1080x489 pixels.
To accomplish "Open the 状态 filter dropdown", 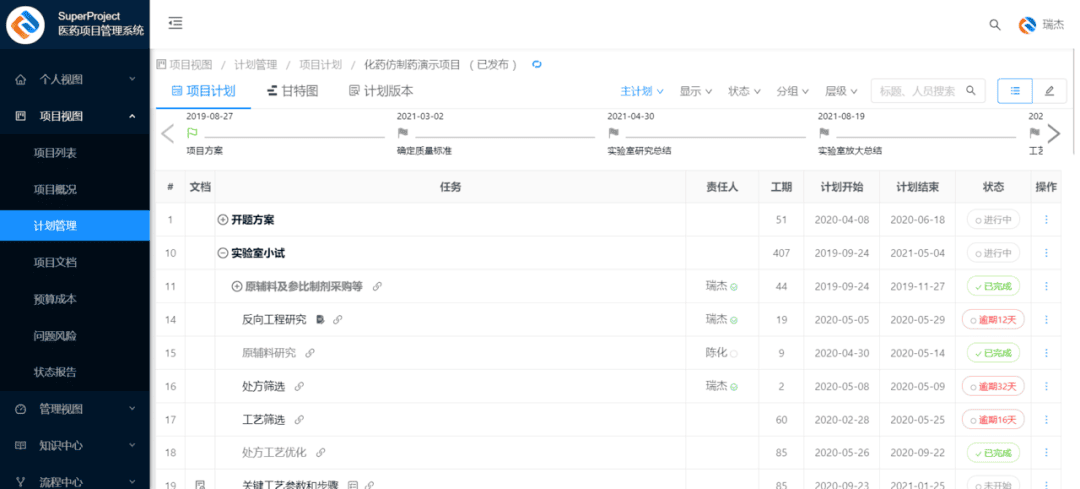I will click(x=744, y=91).
